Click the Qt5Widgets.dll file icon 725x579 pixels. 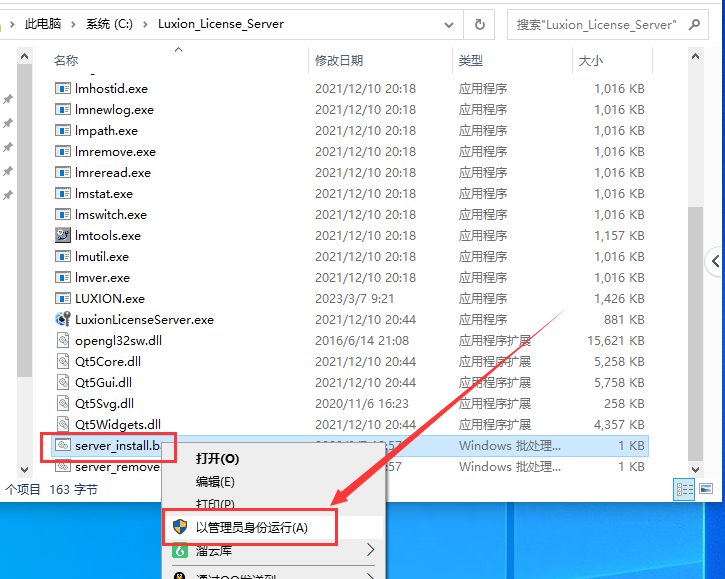(x=62, y=425)
